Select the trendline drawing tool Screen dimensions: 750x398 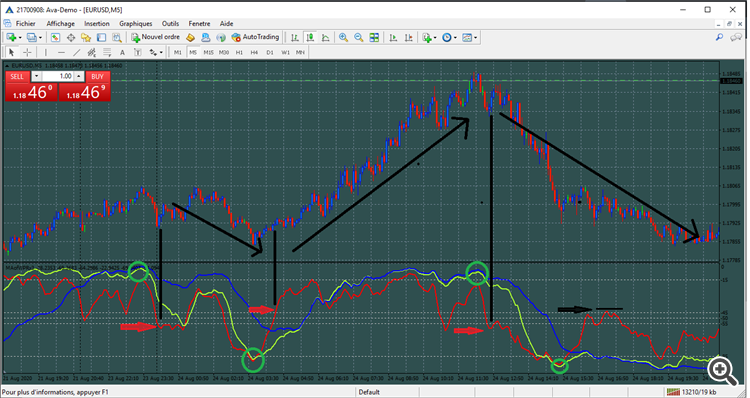pyautogui.click(x=77, y=52)
